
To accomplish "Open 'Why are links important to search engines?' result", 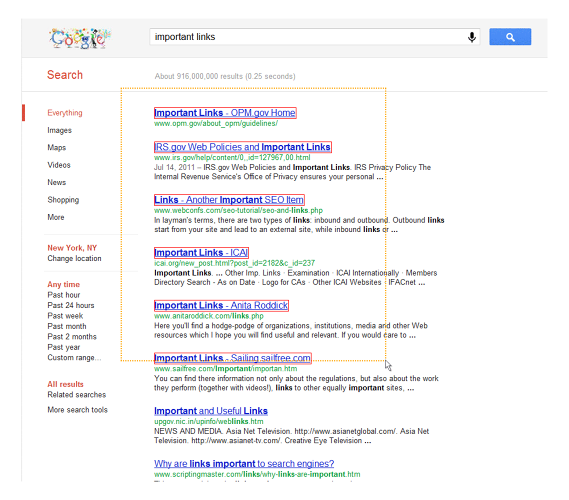I will [x=244, y=464].
